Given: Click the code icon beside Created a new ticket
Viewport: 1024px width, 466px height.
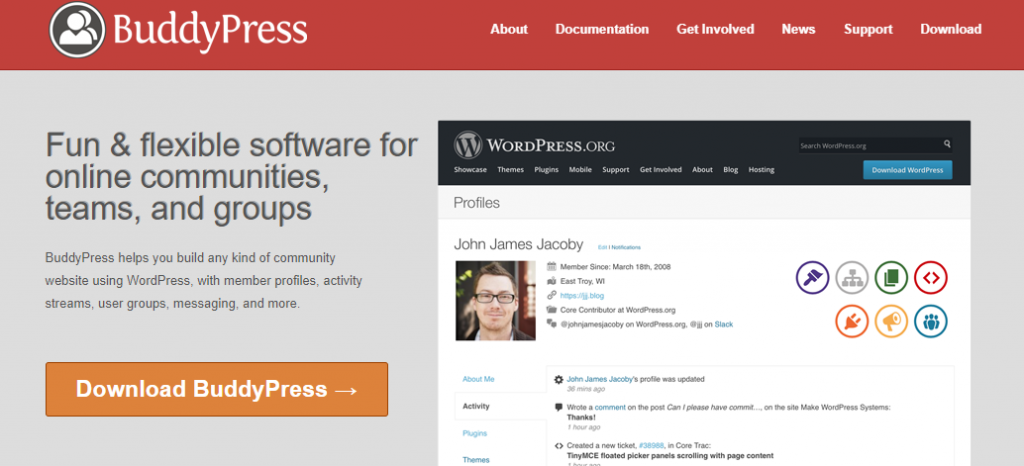Looking at the screenshot, I should (x=558, y=446).
